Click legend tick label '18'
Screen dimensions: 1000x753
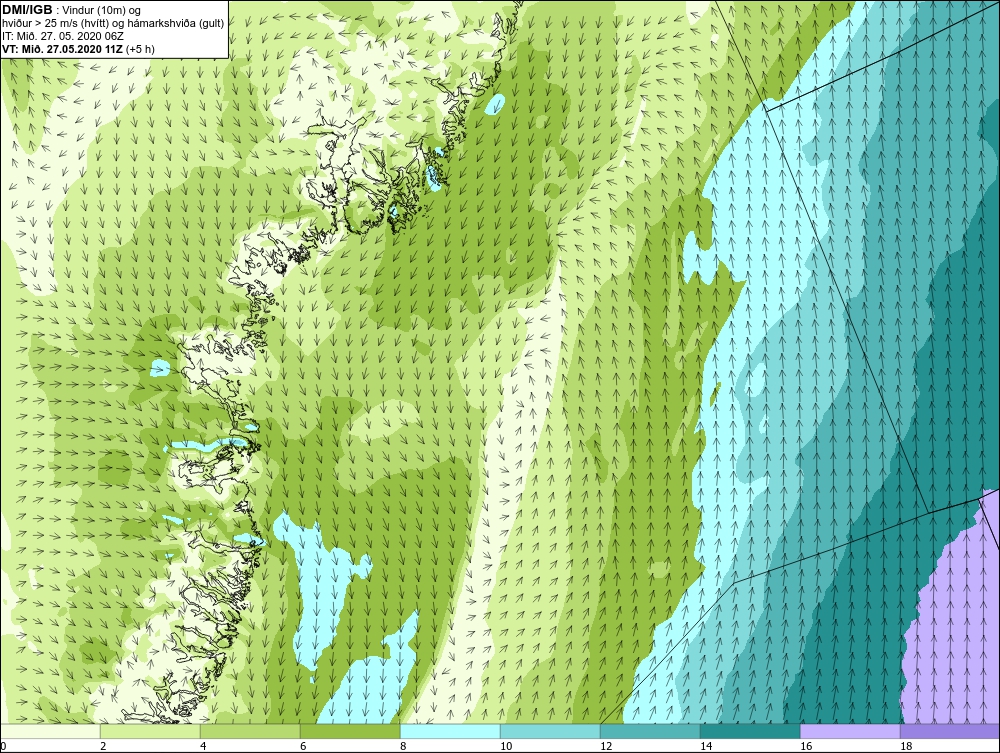[906, 747]
